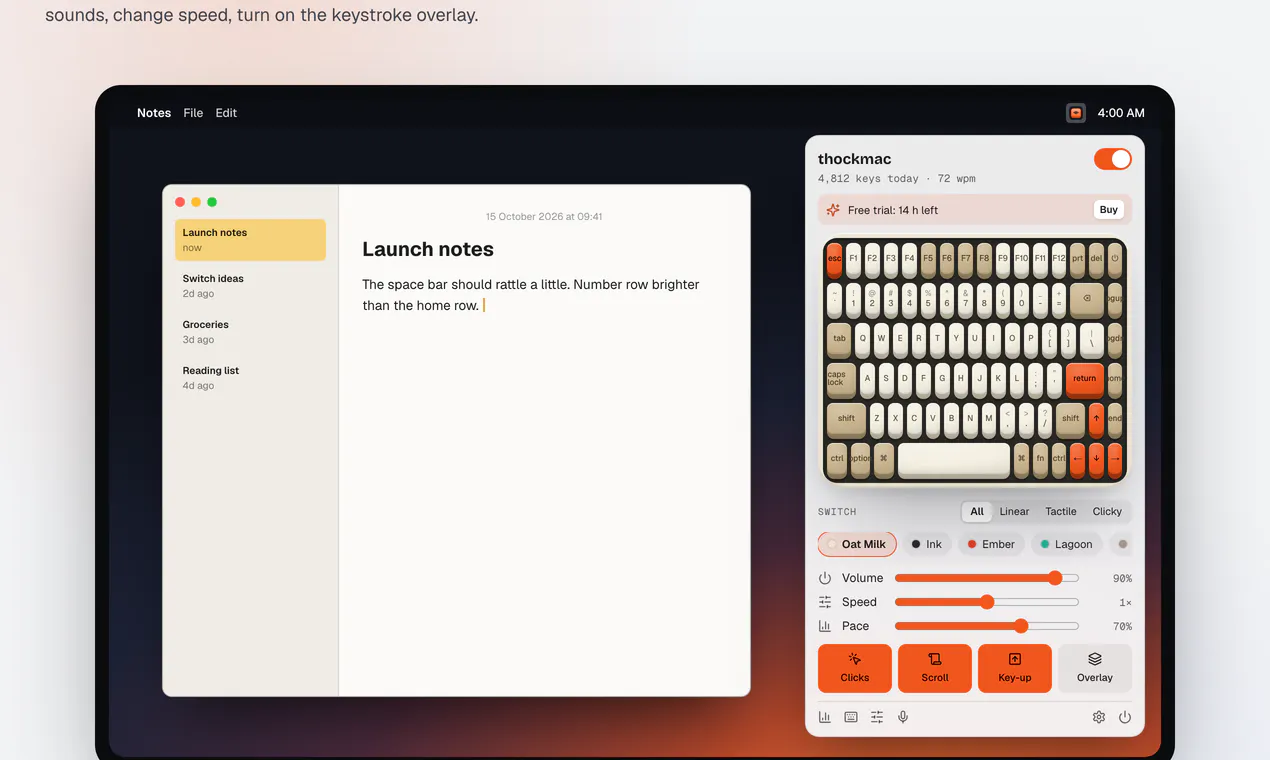Open the Switch ideas note
1270x760 pixels.
tap(250, 286)
